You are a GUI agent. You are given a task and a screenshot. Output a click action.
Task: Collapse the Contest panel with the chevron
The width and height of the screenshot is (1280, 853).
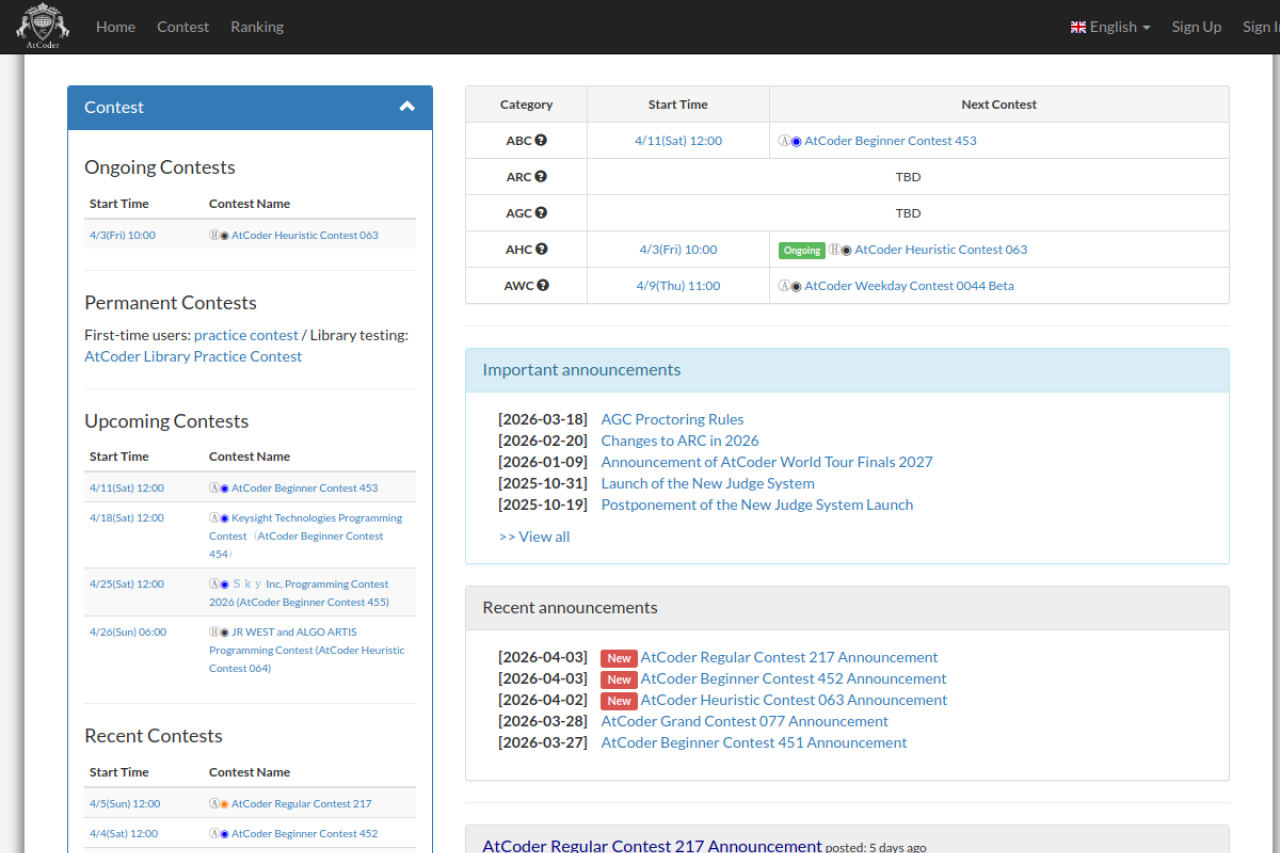click(x=407, y=107)
